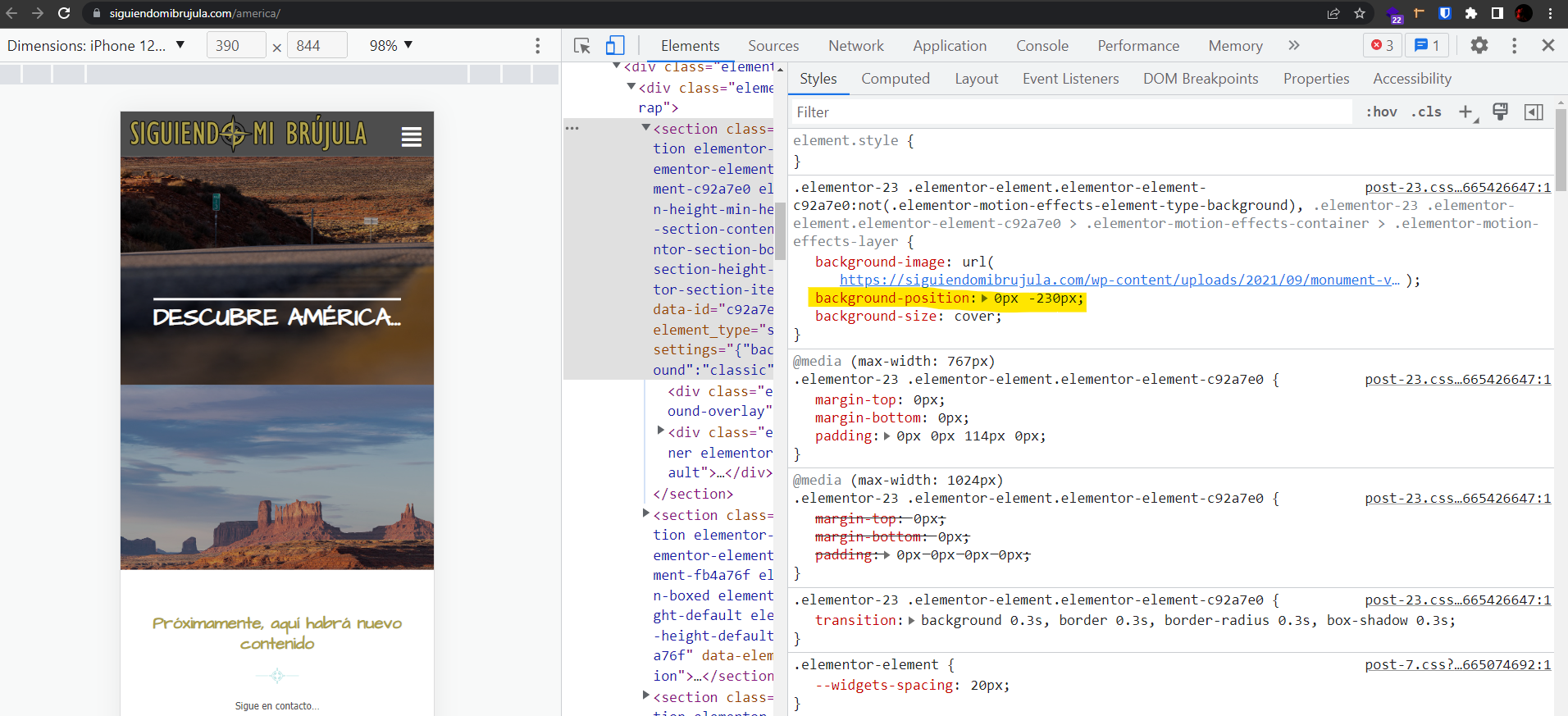
Task: Switch to the Sources tab
Action: 773,46
